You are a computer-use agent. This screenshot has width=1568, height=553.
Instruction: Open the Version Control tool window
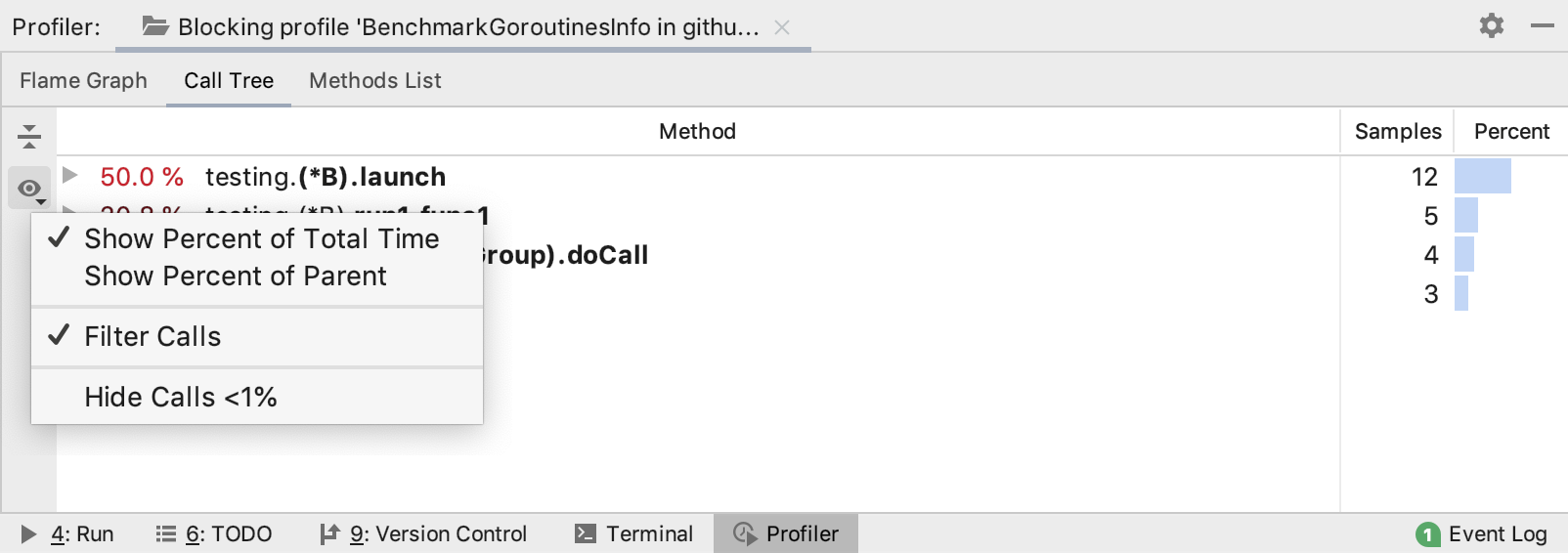[x=424, y=533]
